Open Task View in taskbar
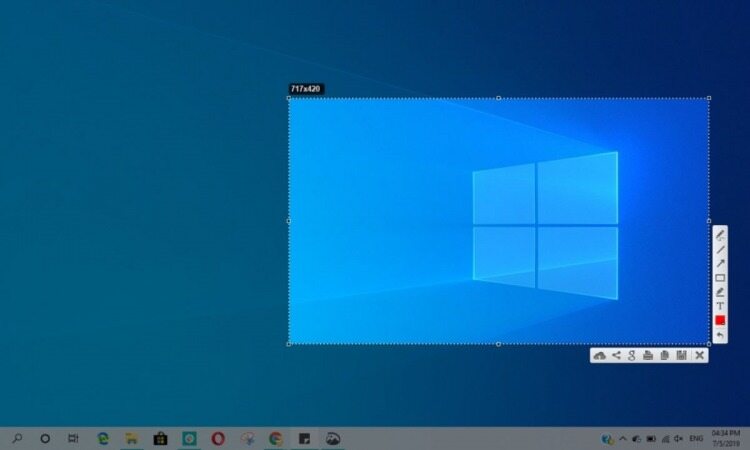The image size is (750, 450). (x=73, y=438)
